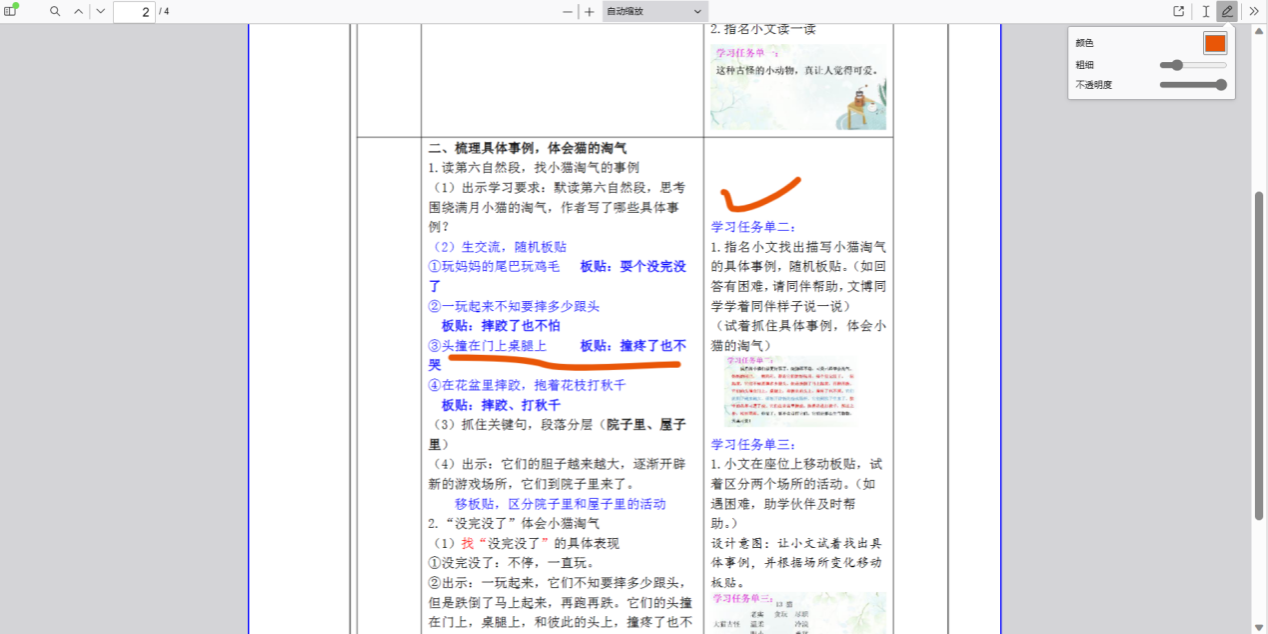The image size is (1268, 634).
Task: Zoom out with the minus button
Action: [568, 11]
